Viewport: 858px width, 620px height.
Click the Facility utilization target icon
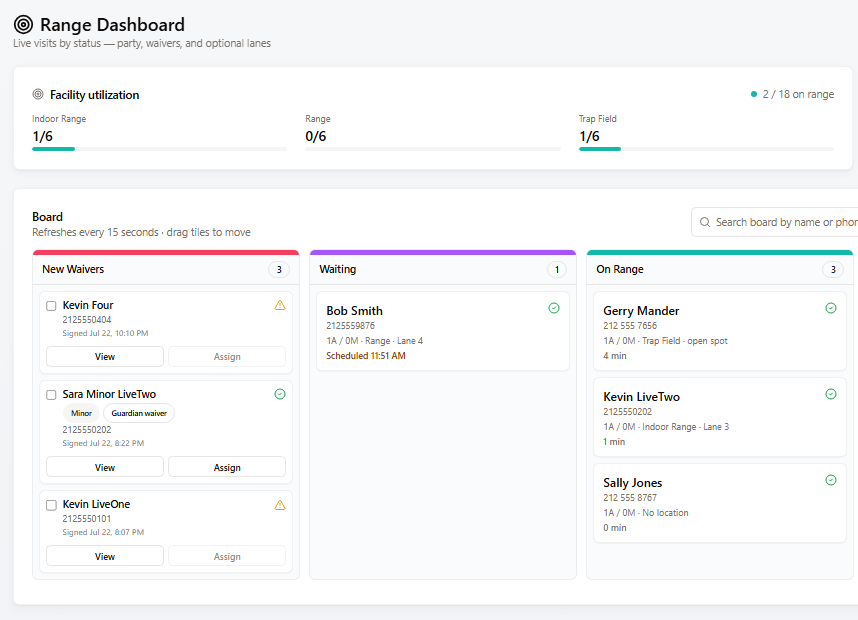tap(38, 94)
